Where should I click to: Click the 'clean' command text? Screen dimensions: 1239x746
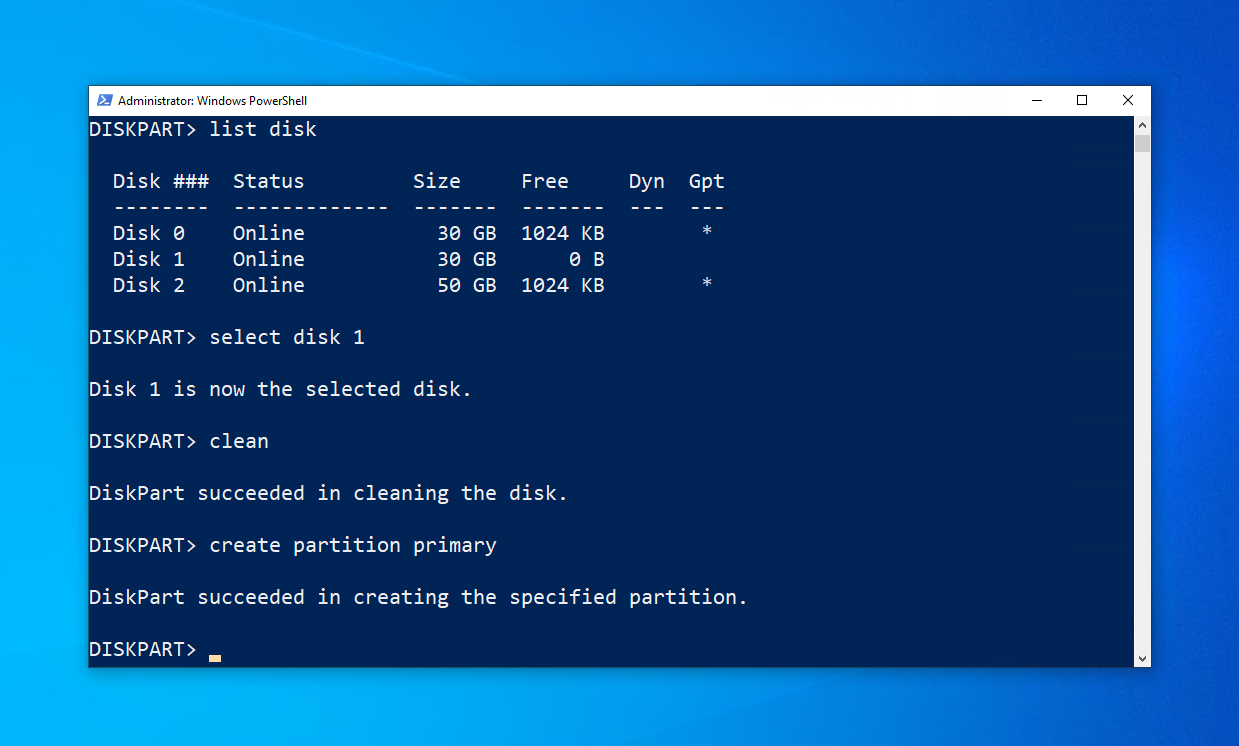tap(239, 441)
